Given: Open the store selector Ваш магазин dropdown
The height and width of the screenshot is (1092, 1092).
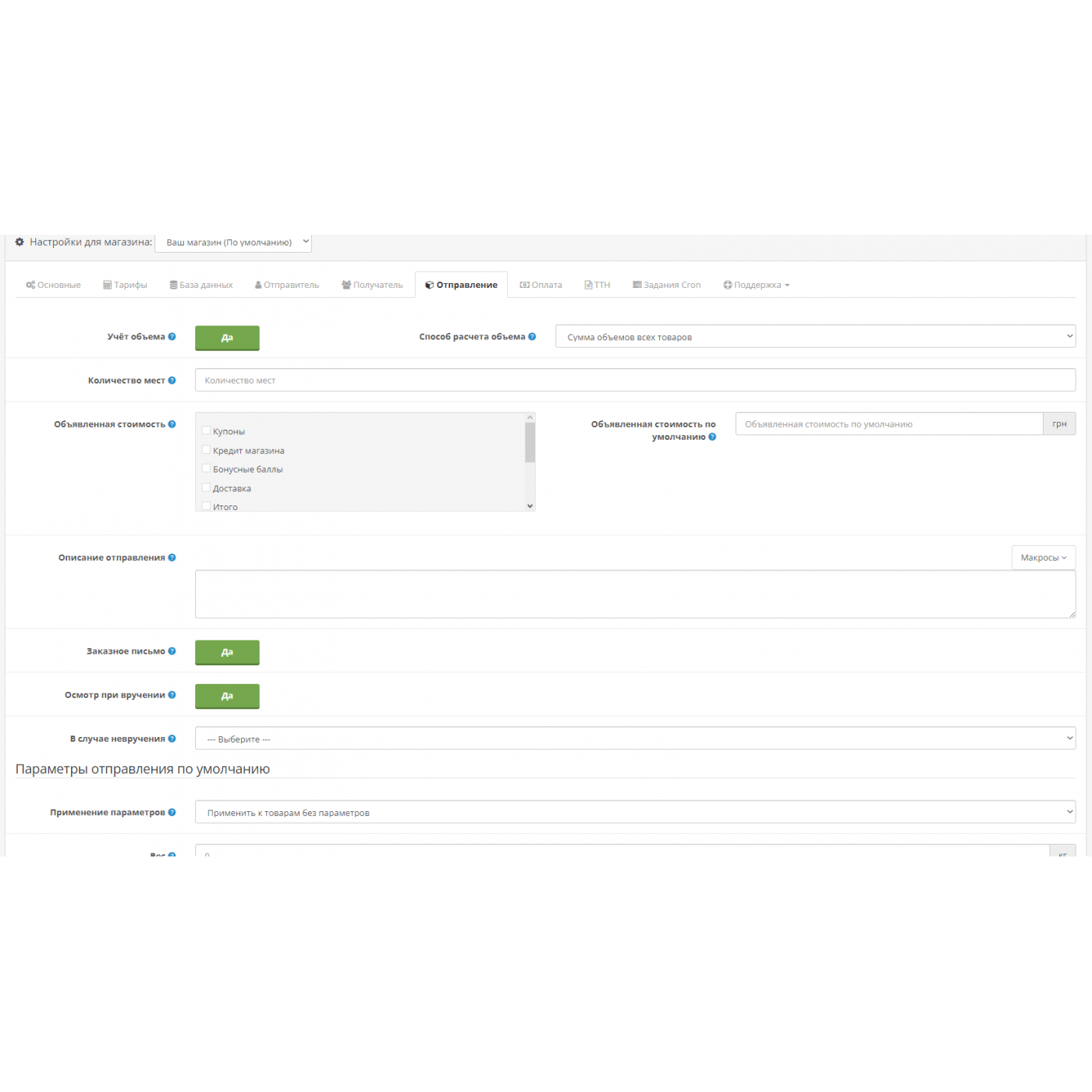Looking at the screenshot, I should pos(233,243).
